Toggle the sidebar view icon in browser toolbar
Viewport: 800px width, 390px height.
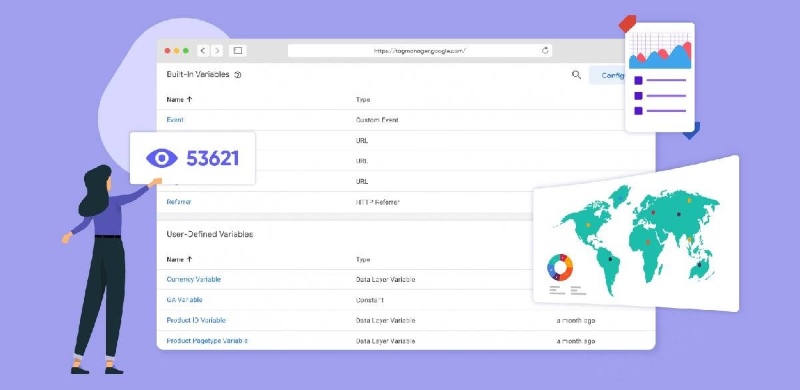coord(238,51)
